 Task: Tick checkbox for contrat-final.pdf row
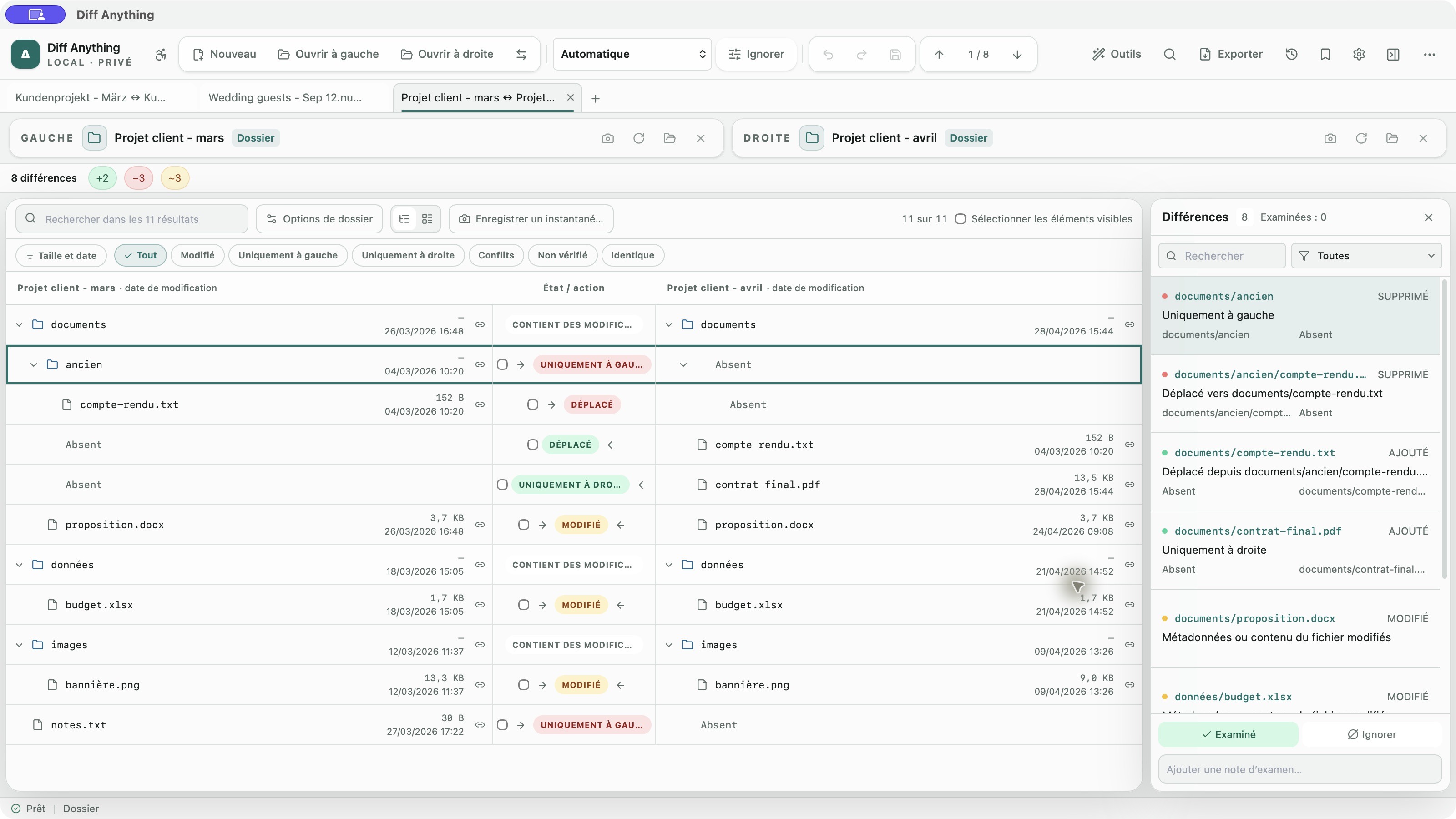coord(502,485)
